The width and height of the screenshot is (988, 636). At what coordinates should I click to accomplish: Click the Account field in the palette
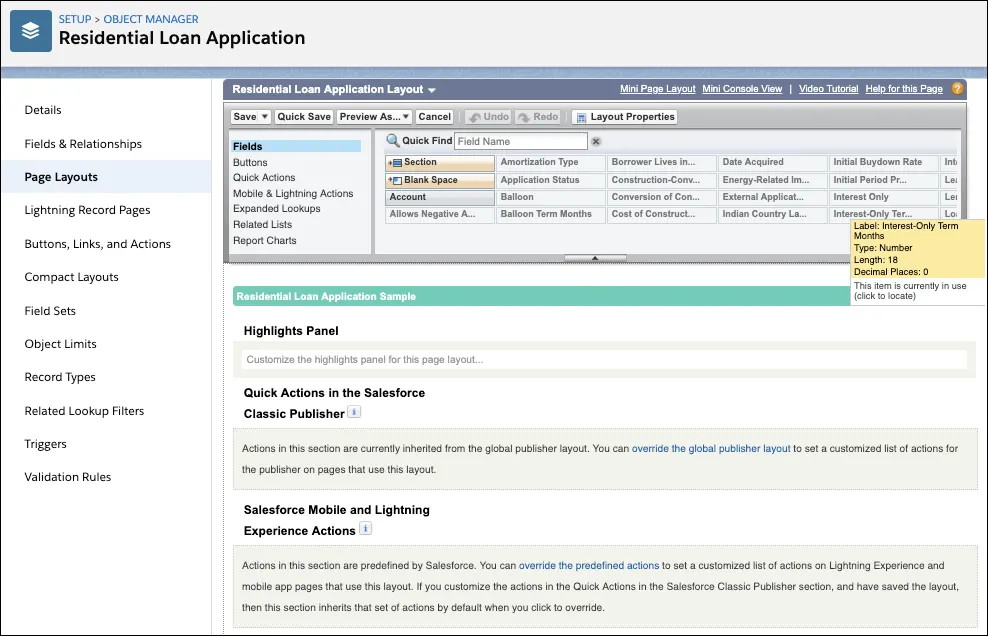(440, 197)
